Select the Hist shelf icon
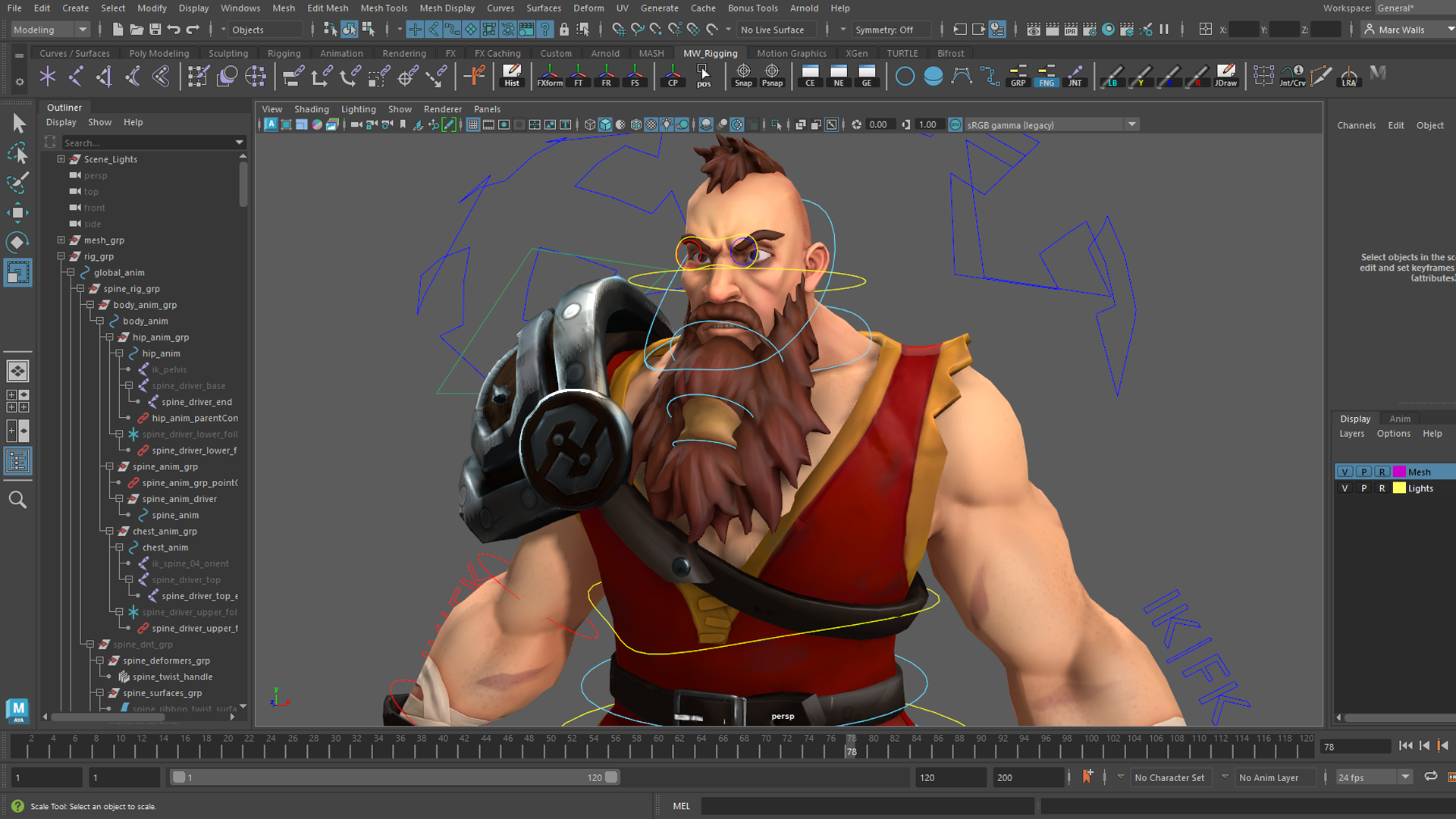This screenshot has width=1456, height=819. click(512, 75)
